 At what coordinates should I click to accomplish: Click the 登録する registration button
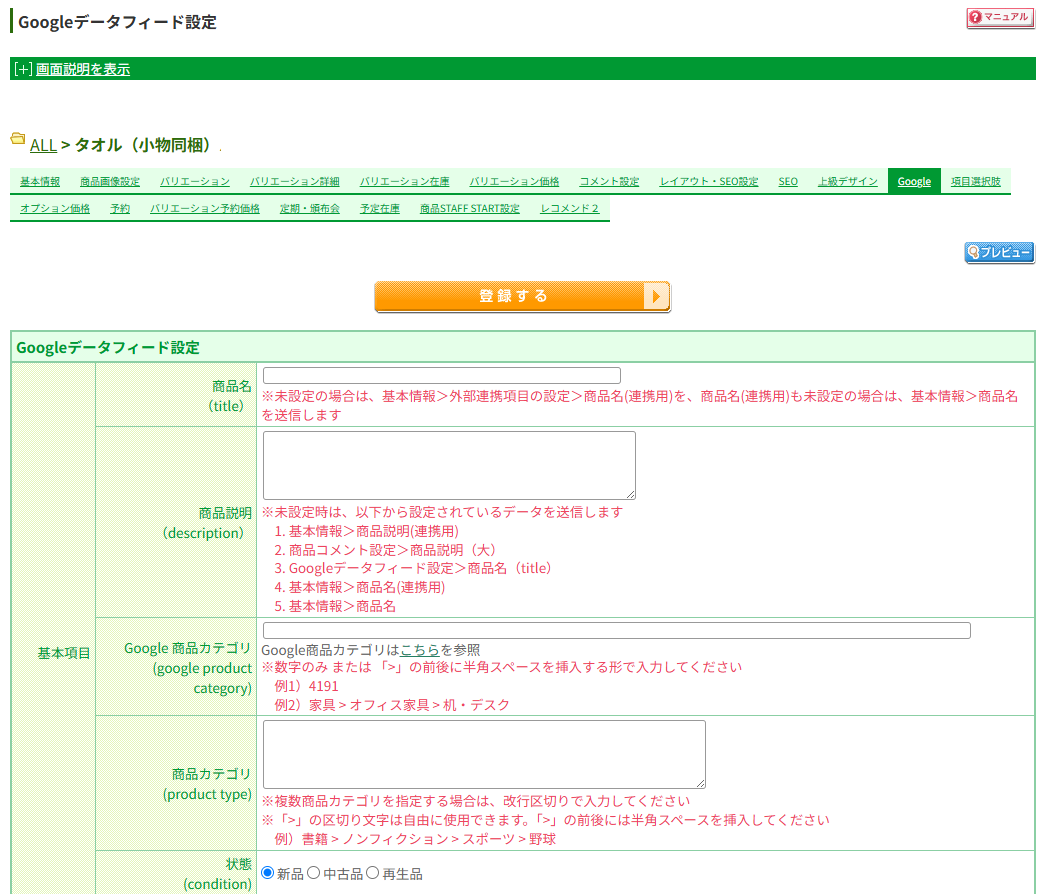point(521,297)
